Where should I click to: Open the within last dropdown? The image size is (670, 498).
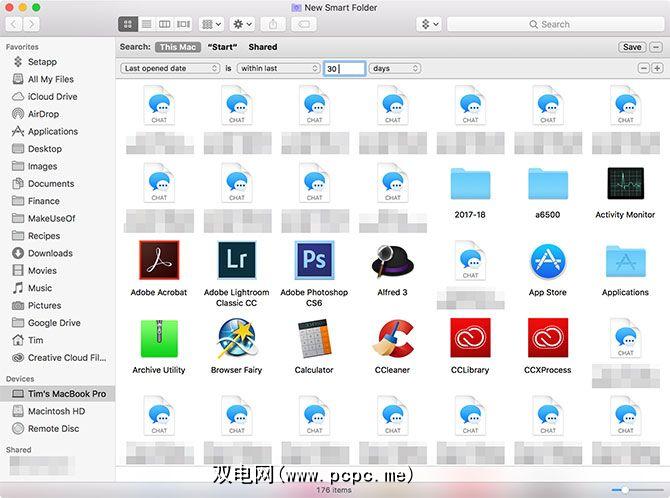279,68
